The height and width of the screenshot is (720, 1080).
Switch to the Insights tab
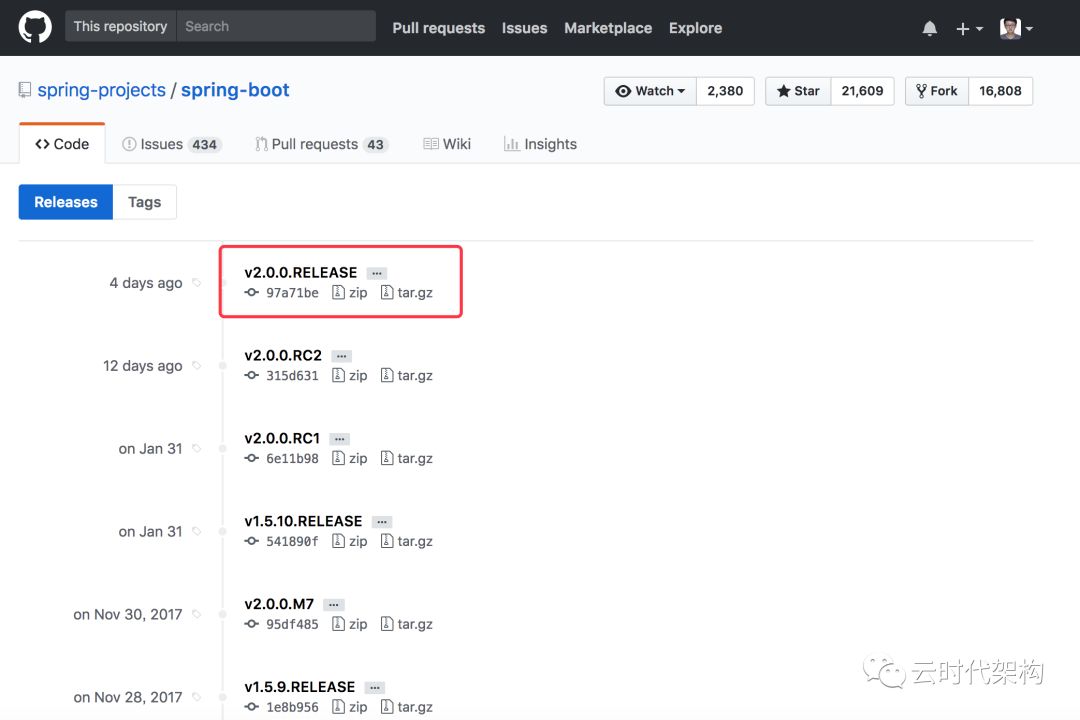(x=540, y=144)
